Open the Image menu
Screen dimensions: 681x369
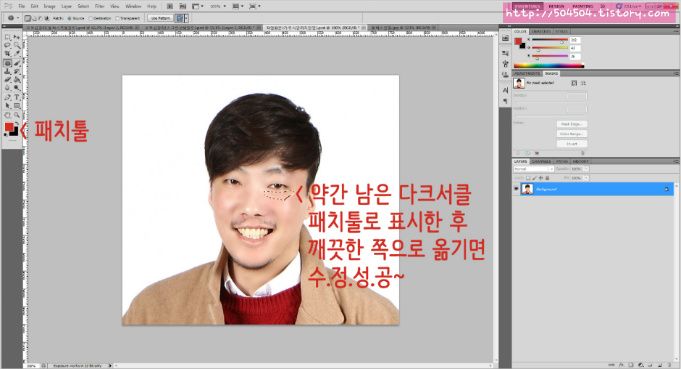[x=49, y=7]
